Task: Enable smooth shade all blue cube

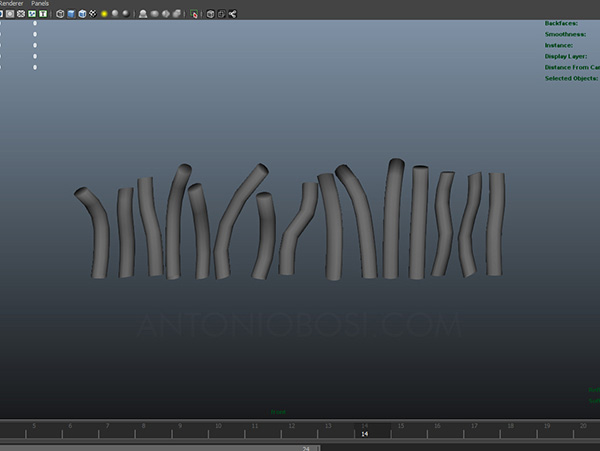Action: [71, 14]
